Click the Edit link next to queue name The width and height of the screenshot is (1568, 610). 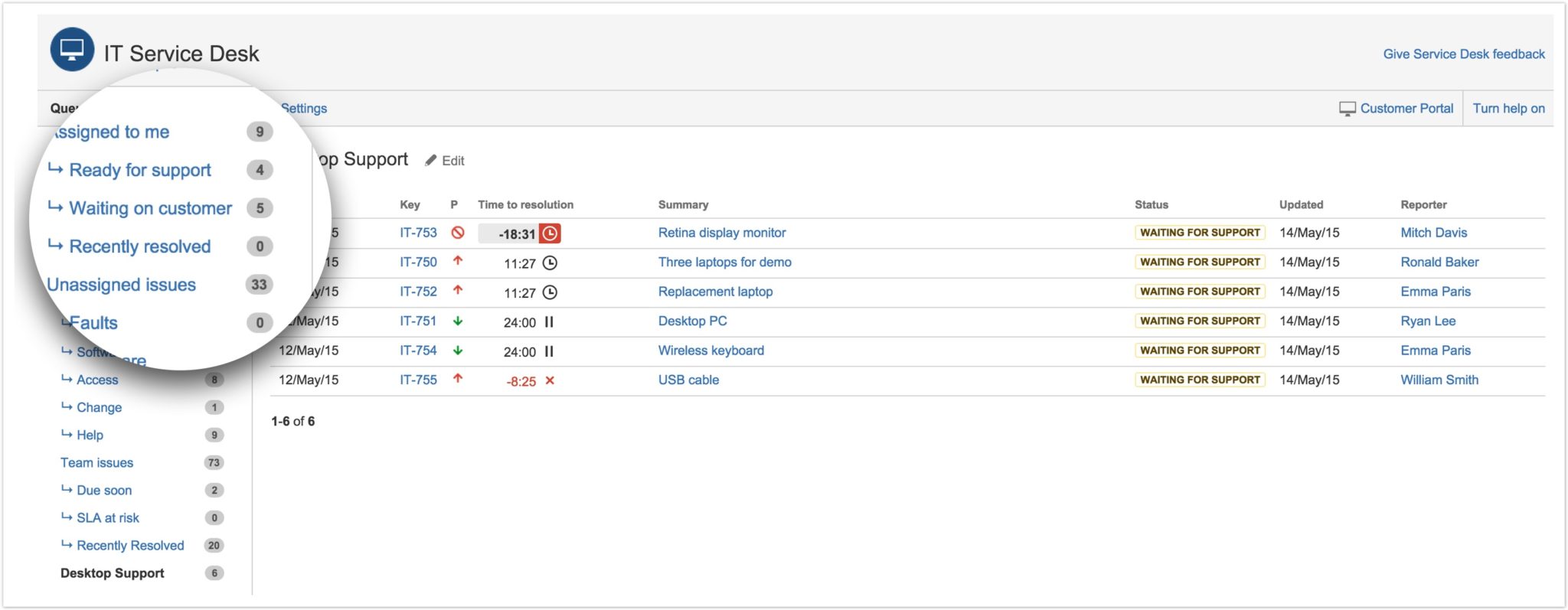click(453, 161)
